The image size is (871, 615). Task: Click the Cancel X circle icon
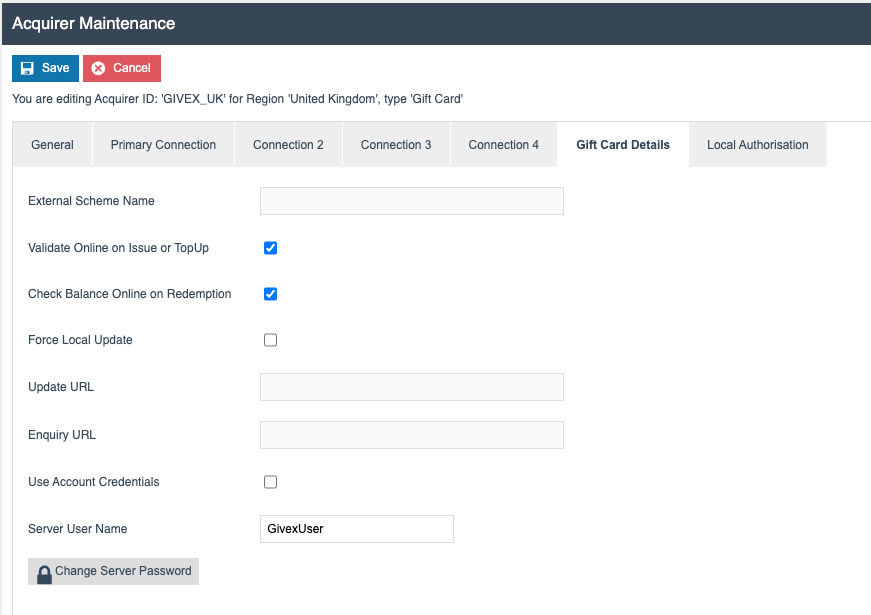pos(99,68)
